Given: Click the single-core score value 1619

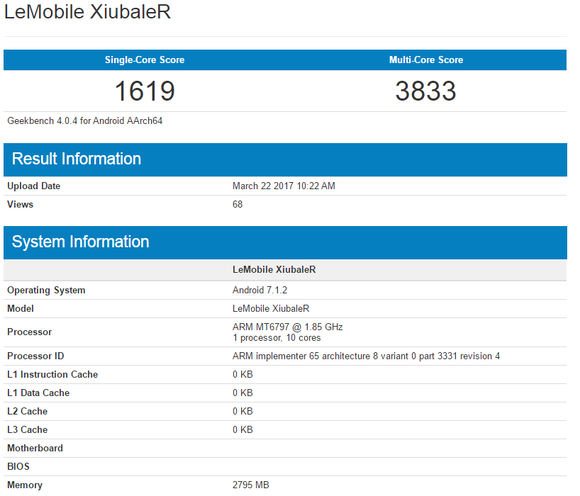Looking at the screenshot, I should pyautogui.click(x=145, y=91).
